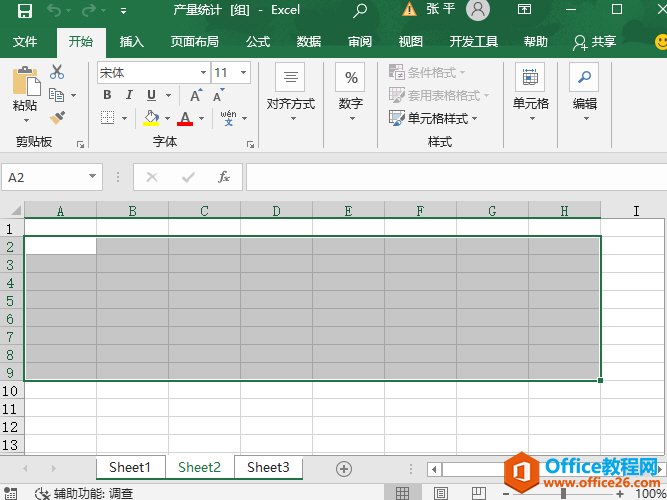Open the 字体 dialog launcher
Viewport: 667px width, 500px height.
[x=250, y=145]
